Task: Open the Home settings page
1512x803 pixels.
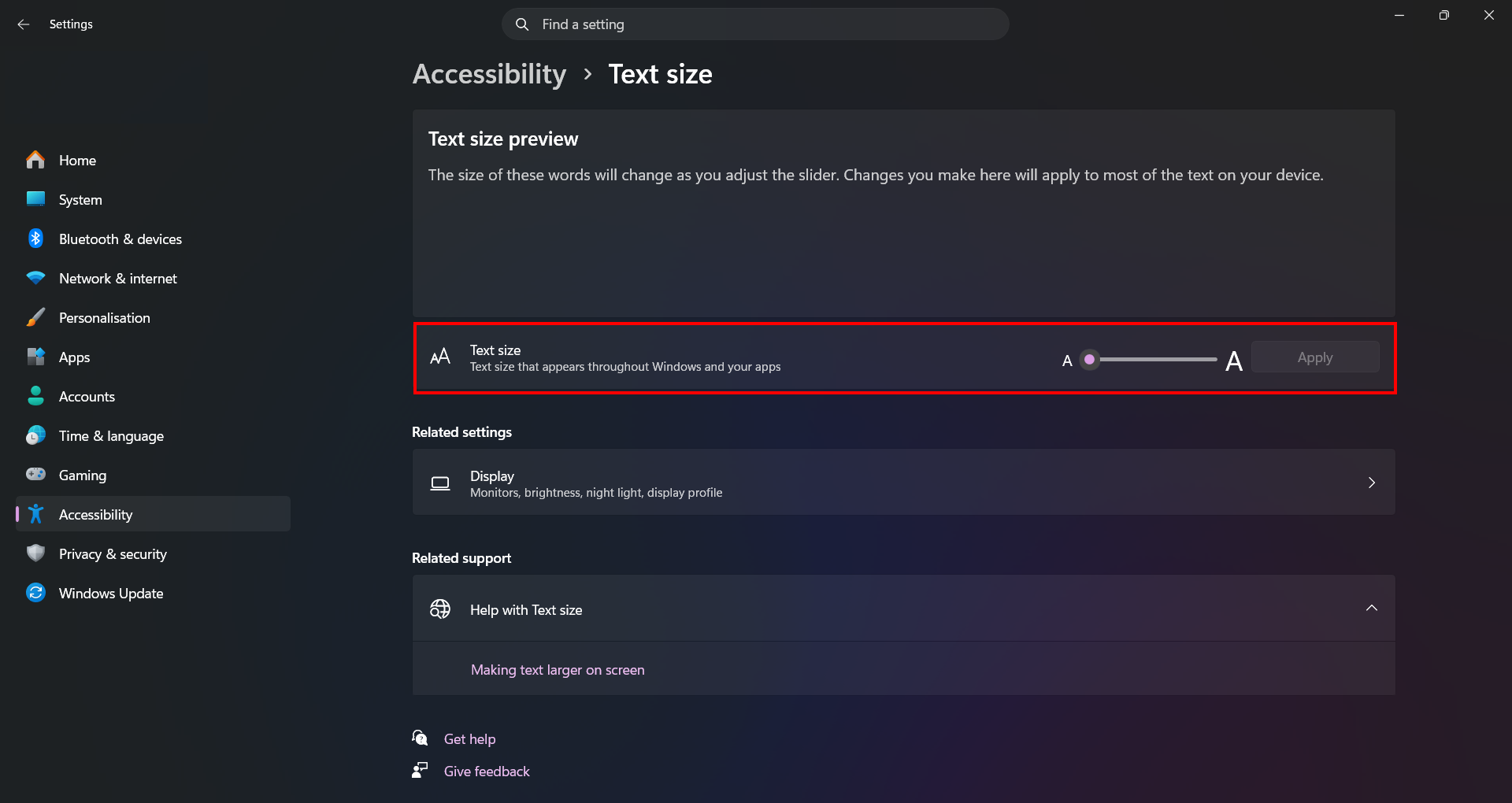Action: 153,160
